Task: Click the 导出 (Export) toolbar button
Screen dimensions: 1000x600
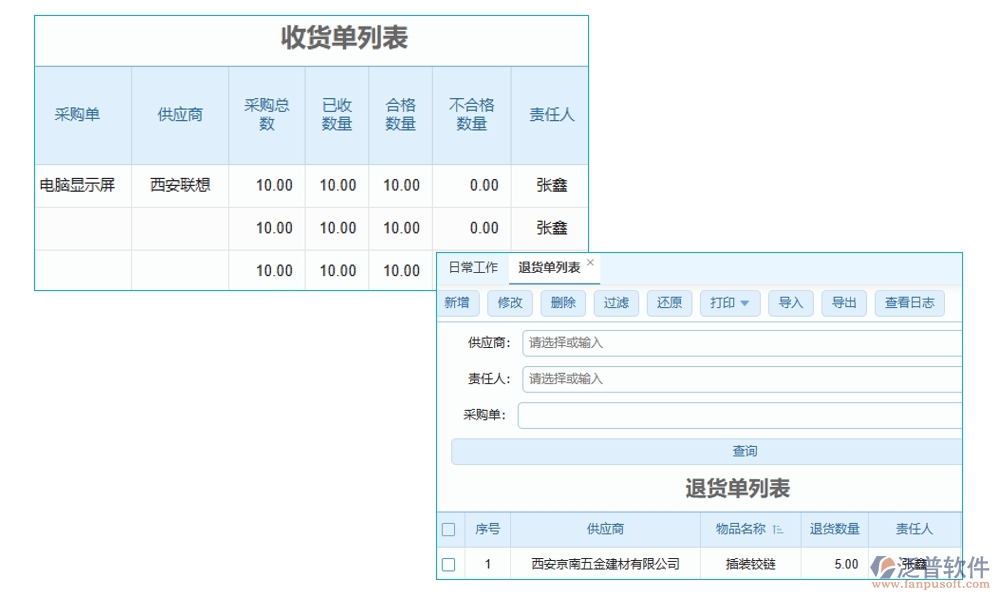Action: [843, 303]
